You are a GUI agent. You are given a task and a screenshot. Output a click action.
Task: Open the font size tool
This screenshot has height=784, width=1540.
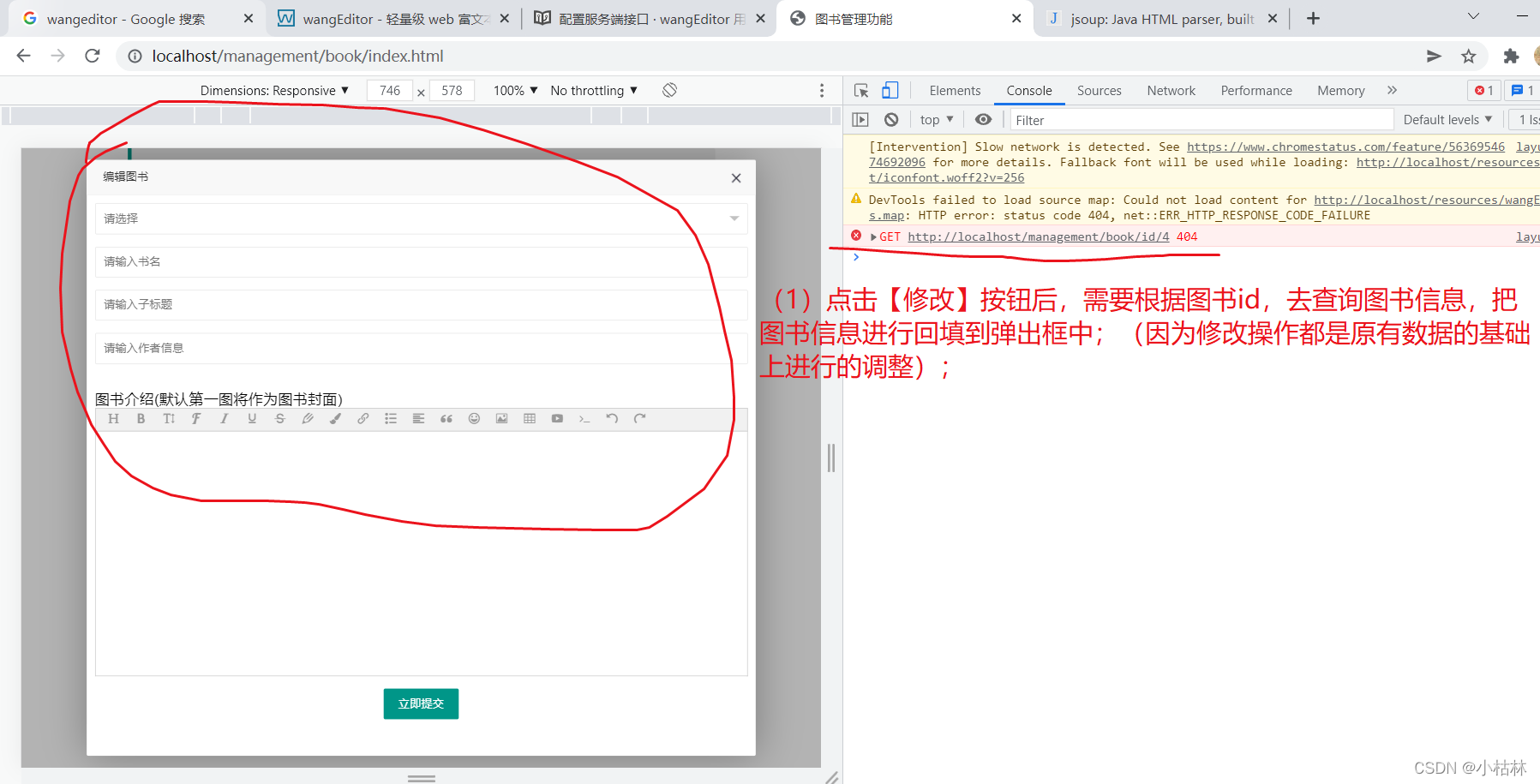pyautogui.click(x=169, y=419)
